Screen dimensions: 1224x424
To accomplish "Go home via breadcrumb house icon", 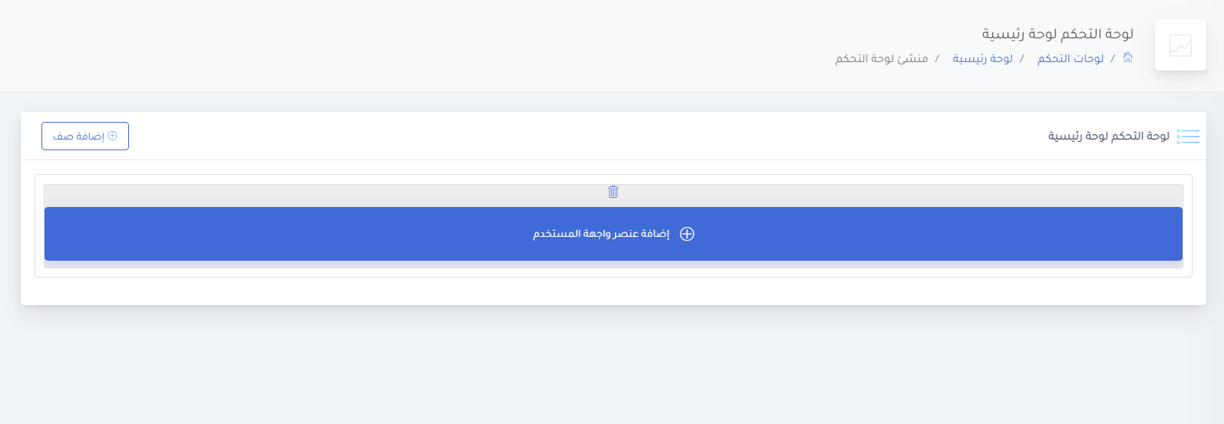I will [1128, 58].
